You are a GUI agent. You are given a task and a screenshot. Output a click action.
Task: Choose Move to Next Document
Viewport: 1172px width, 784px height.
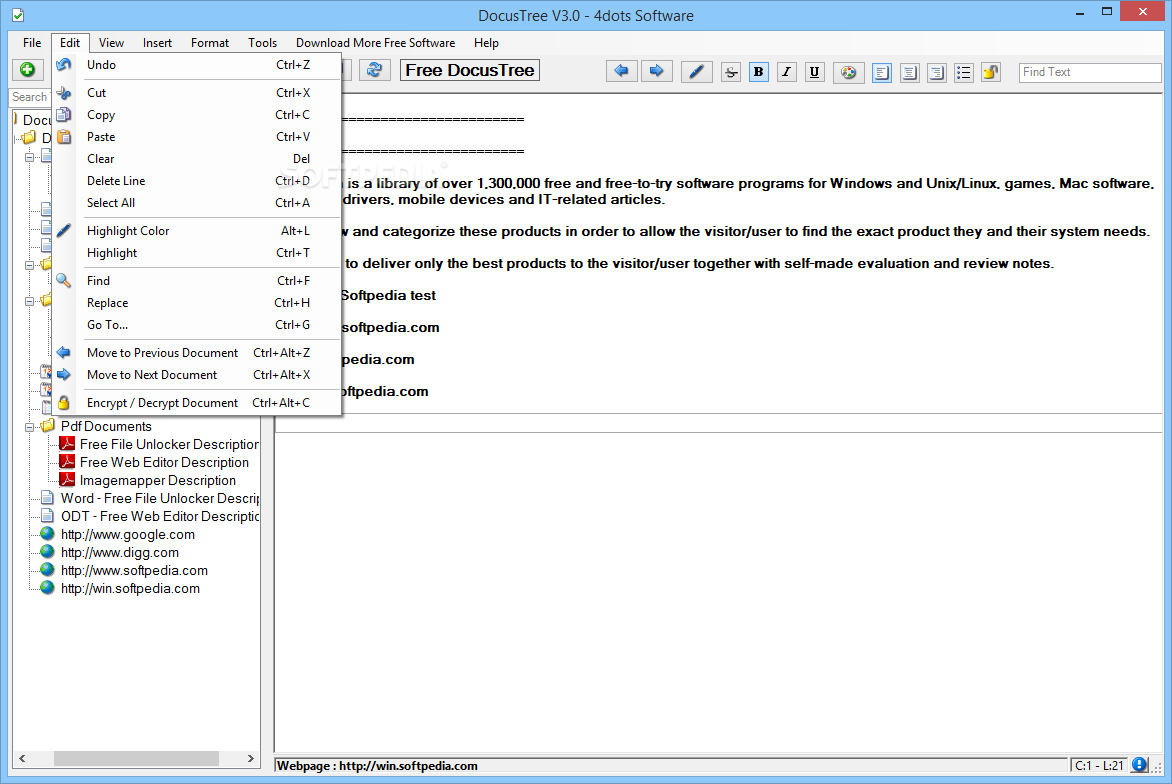(197, 374)
